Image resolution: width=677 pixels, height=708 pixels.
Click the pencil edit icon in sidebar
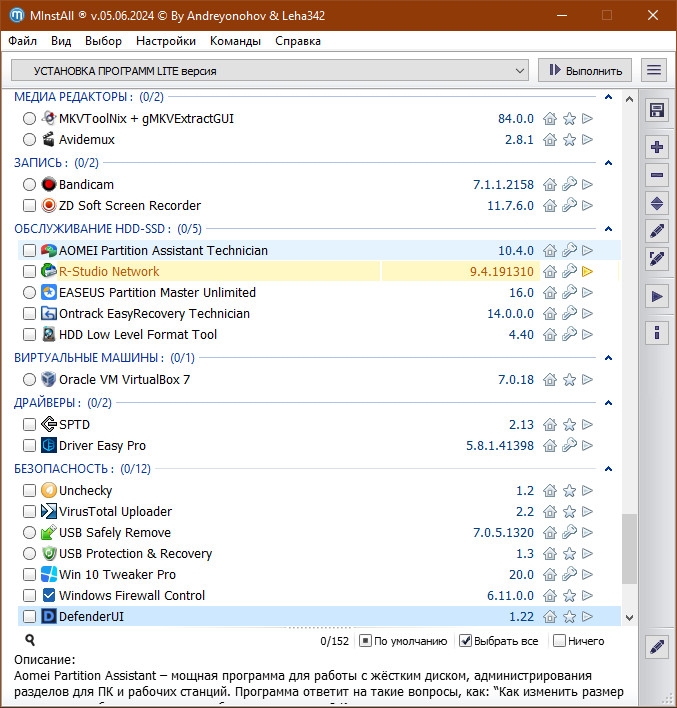click(657, 231)
